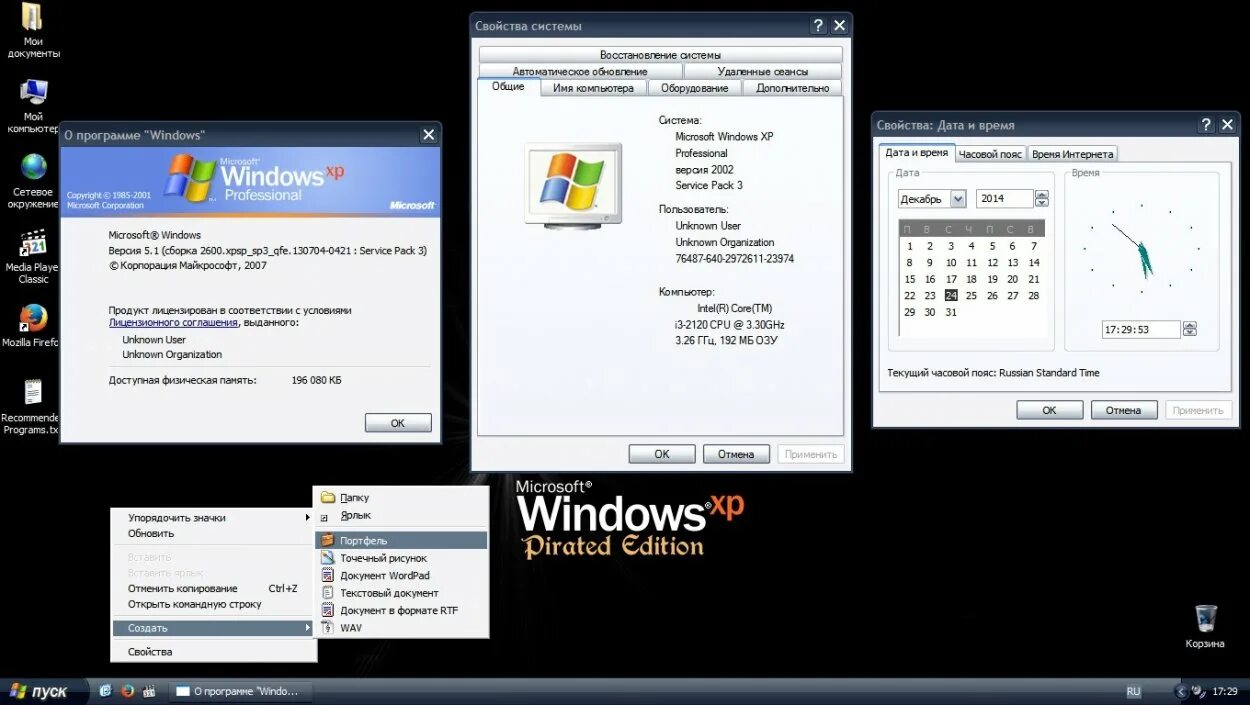Click Отмена in Свойства системы dialog
Image resolution: width=1250 pixels, height=705 pixels.
736,454
